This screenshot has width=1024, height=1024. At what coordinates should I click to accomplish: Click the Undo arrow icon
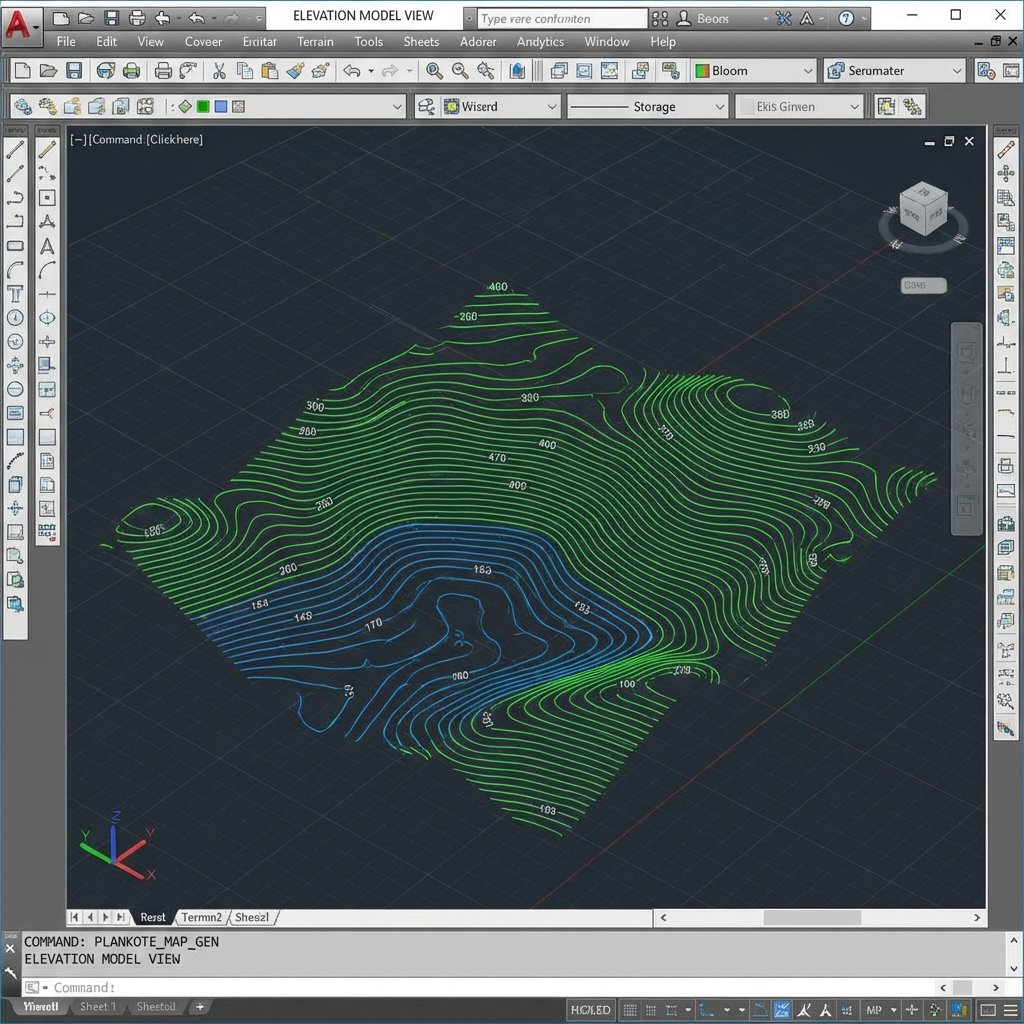pos(351,71)
